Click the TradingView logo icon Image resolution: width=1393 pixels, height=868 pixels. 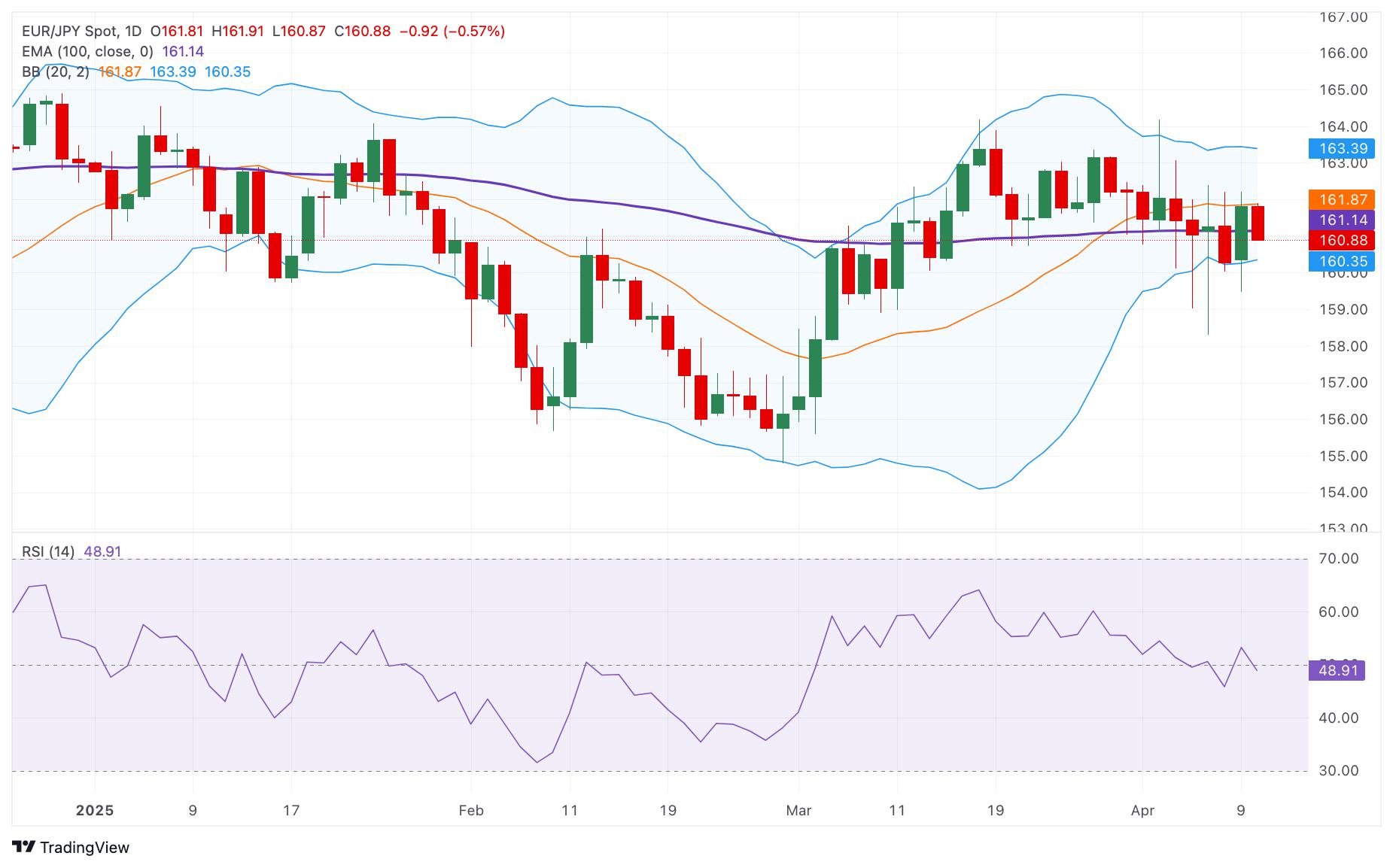(x=24, y=847)
